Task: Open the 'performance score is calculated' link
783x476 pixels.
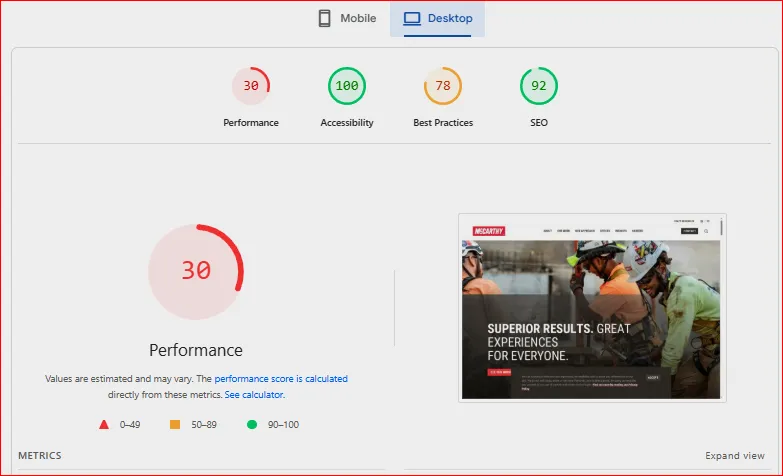Action: [x=281, y=379]
